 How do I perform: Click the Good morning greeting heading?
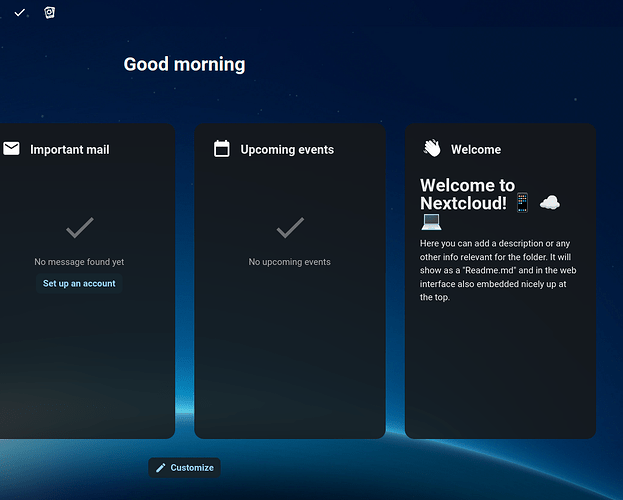(184, 65)
